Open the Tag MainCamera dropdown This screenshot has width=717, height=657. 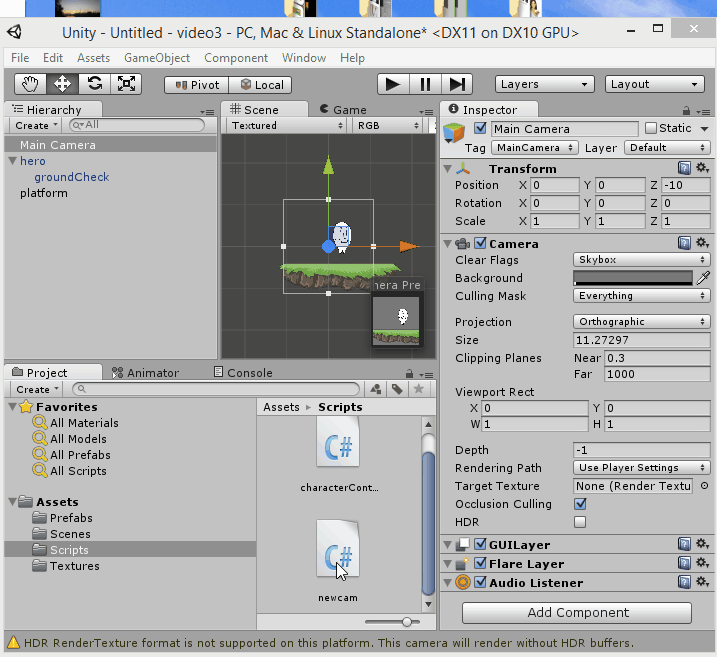(x=534, y=148)
